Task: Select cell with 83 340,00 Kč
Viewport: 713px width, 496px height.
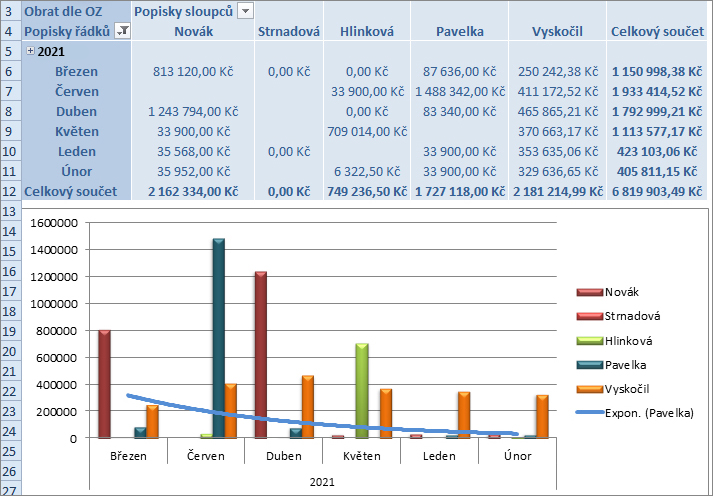Action: (460, 111)
